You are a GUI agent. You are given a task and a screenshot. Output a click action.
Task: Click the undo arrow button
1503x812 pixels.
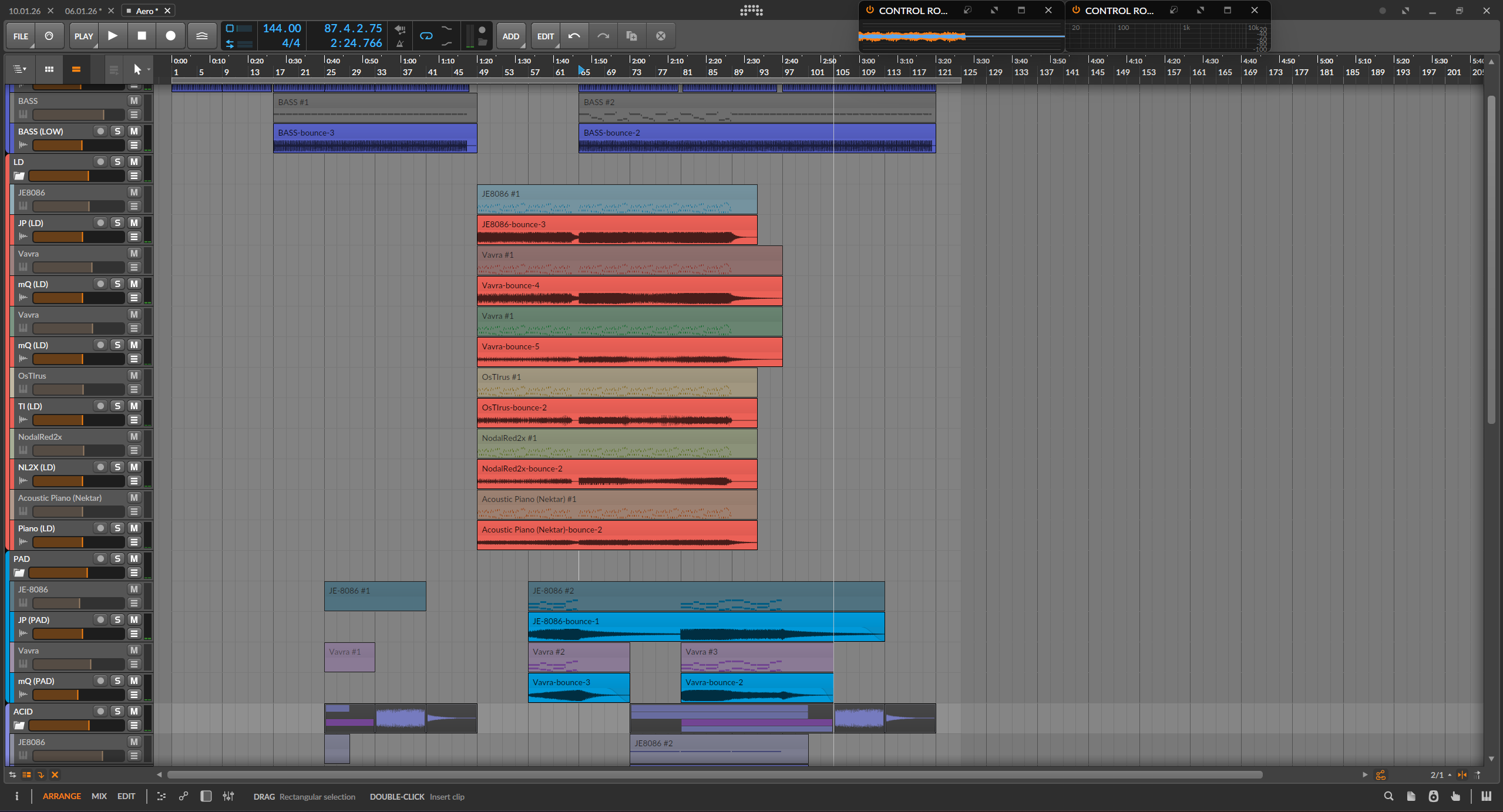[x=574, y=36]
